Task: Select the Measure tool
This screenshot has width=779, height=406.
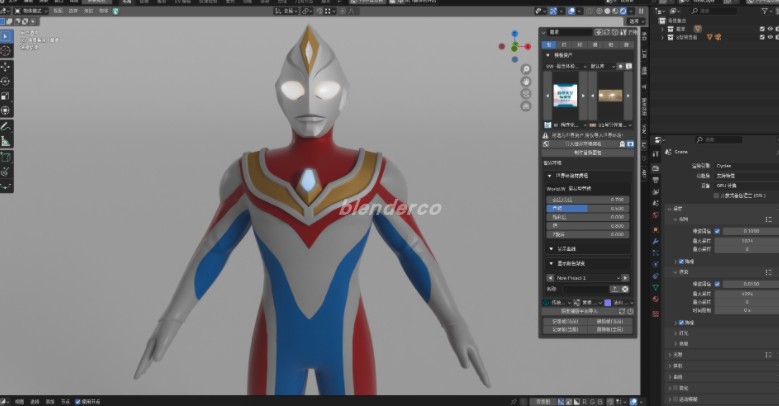Action: [5, 142]
